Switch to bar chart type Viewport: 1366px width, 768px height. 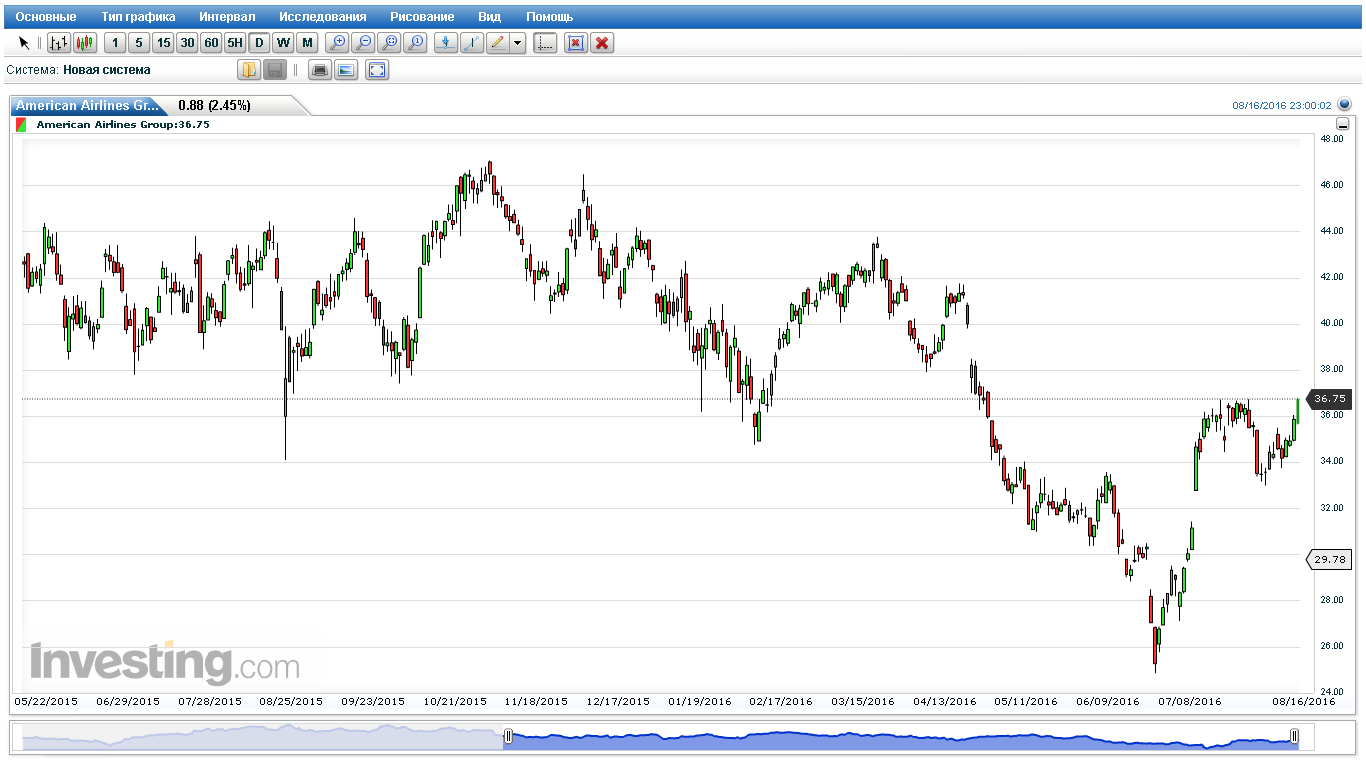pyautogui.click(x=59, y=43)
